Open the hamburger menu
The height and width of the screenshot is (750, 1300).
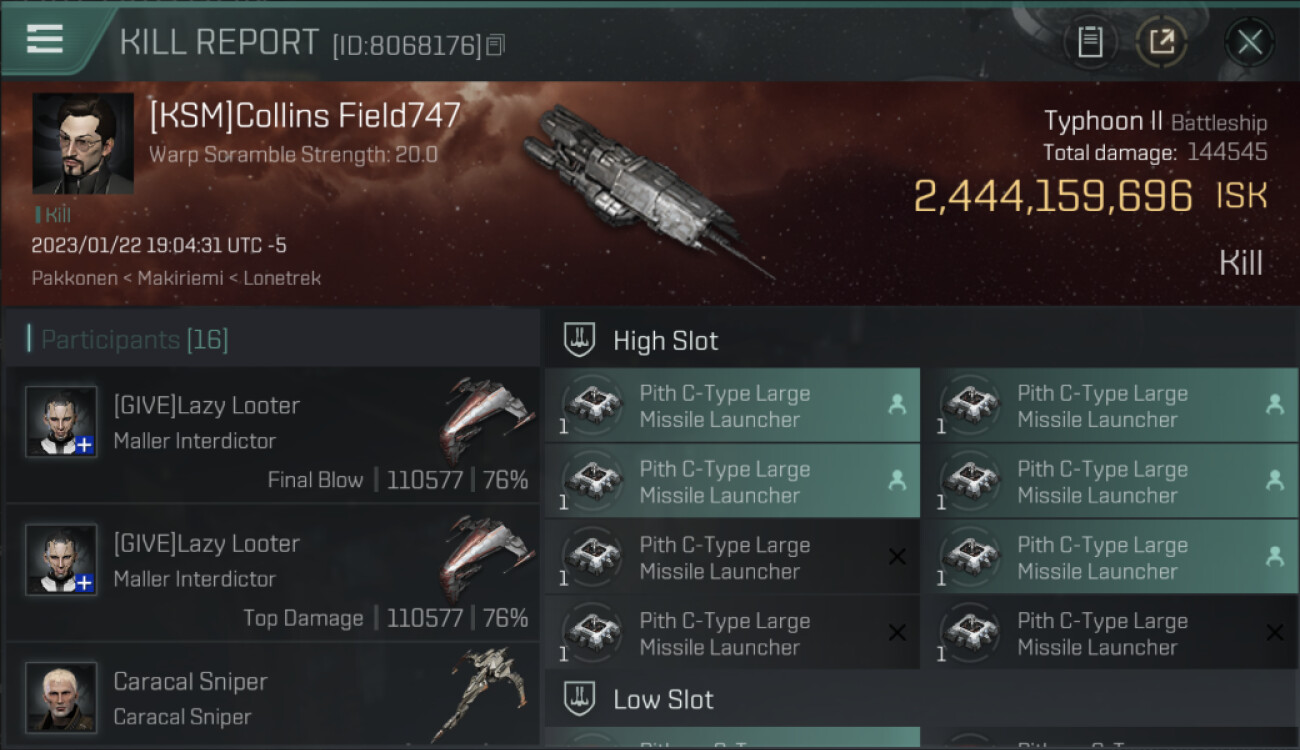(x=45, y=40)
